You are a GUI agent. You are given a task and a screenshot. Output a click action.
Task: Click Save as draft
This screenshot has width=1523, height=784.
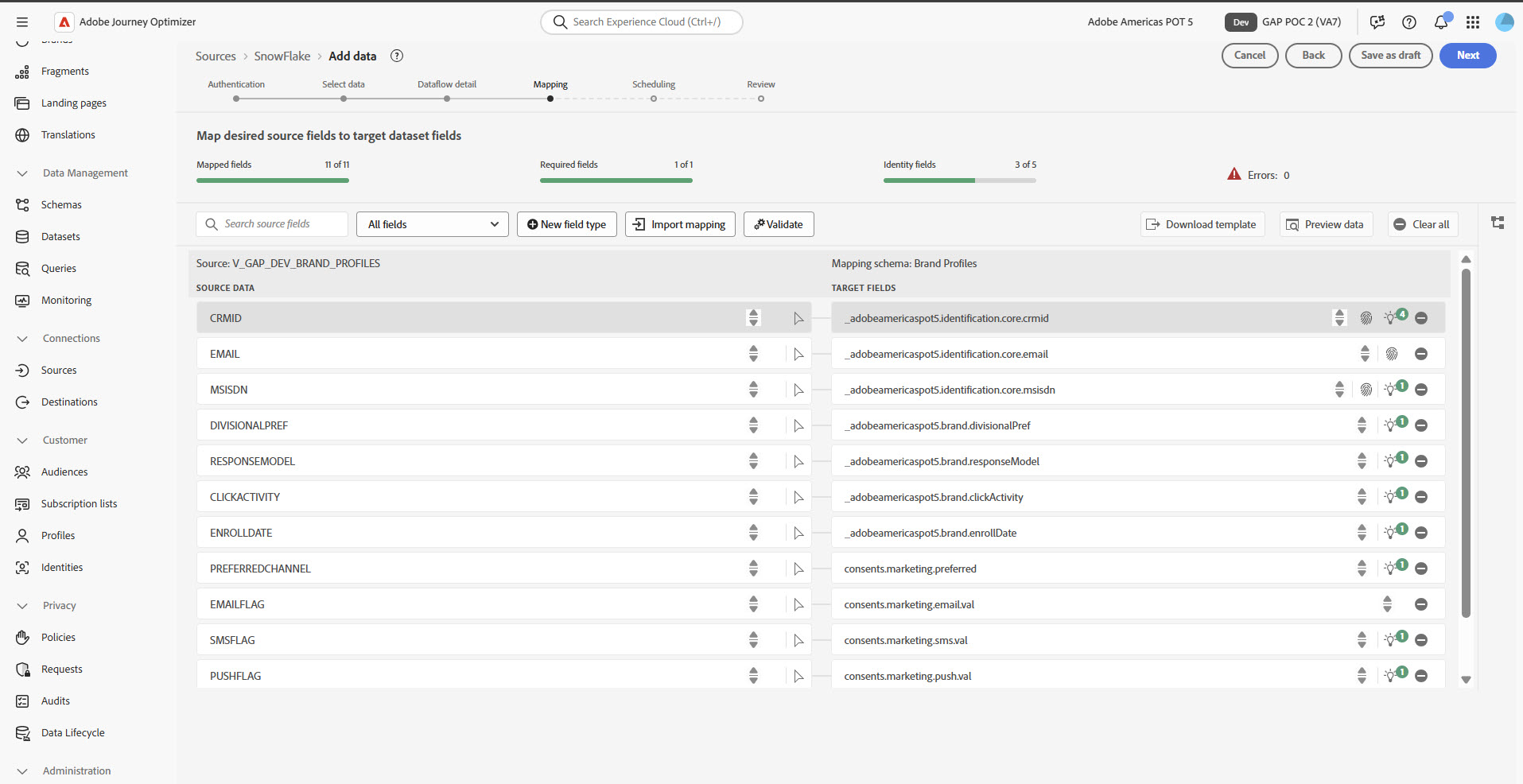1391,56
